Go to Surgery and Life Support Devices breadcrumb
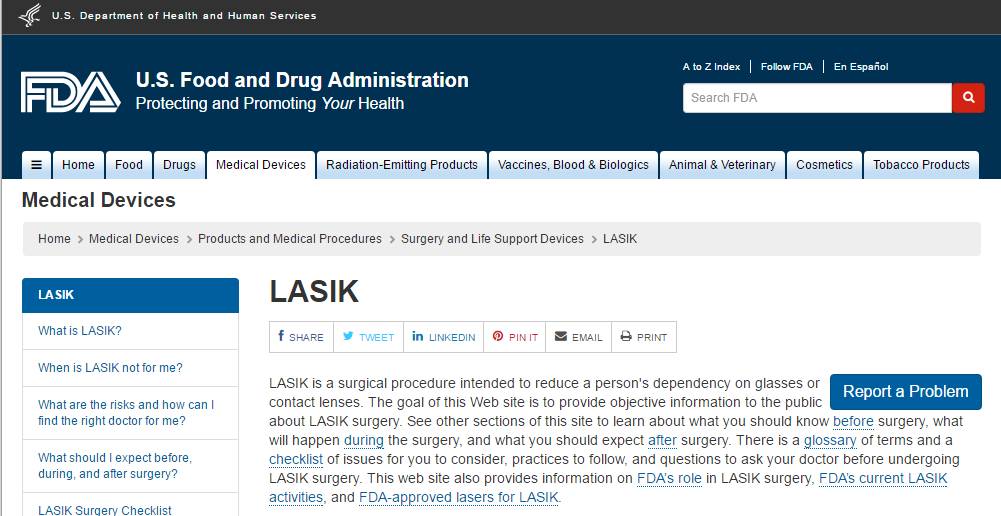The image size is (1001, 516). click(492, 239)
